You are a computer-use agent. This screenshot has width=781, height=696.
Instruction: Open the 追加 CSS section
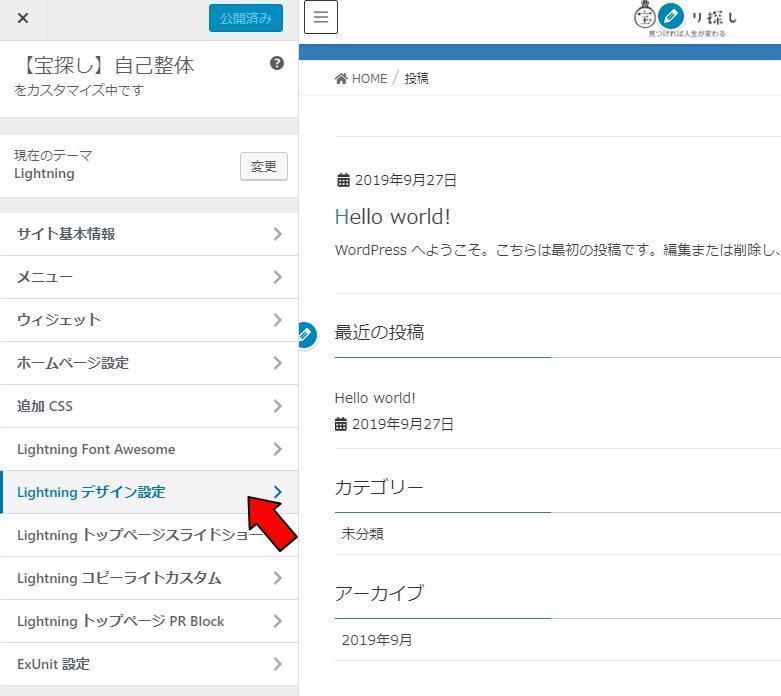tap(149, 406)
